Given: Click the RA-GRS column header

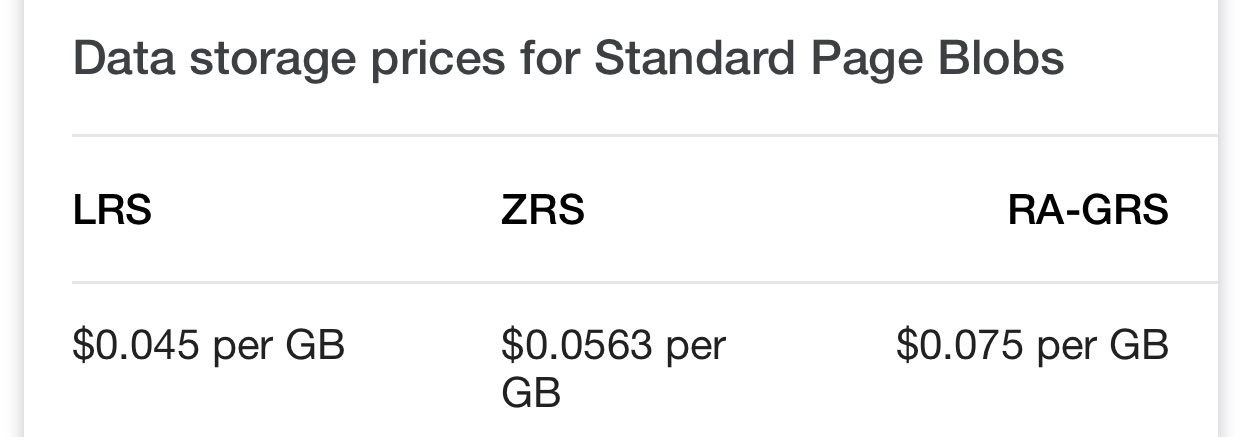Looking at the screenshot, I should 1088,211.
